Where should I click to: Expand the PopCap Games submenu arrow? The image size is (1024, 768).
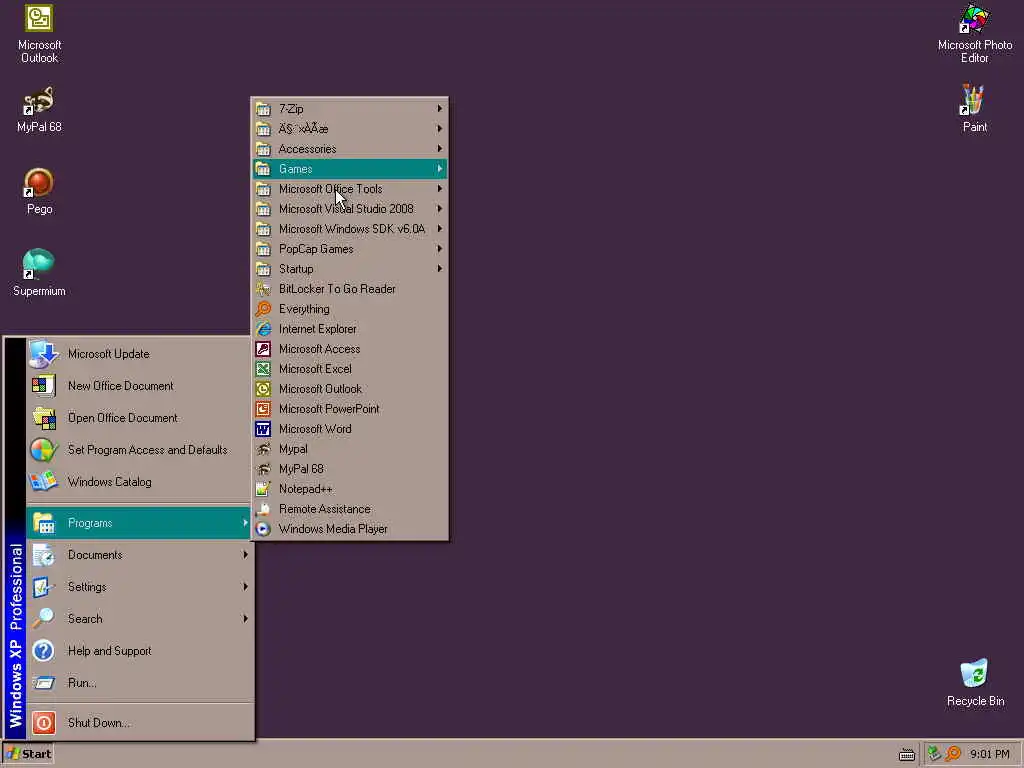click(x=440, y=249)
